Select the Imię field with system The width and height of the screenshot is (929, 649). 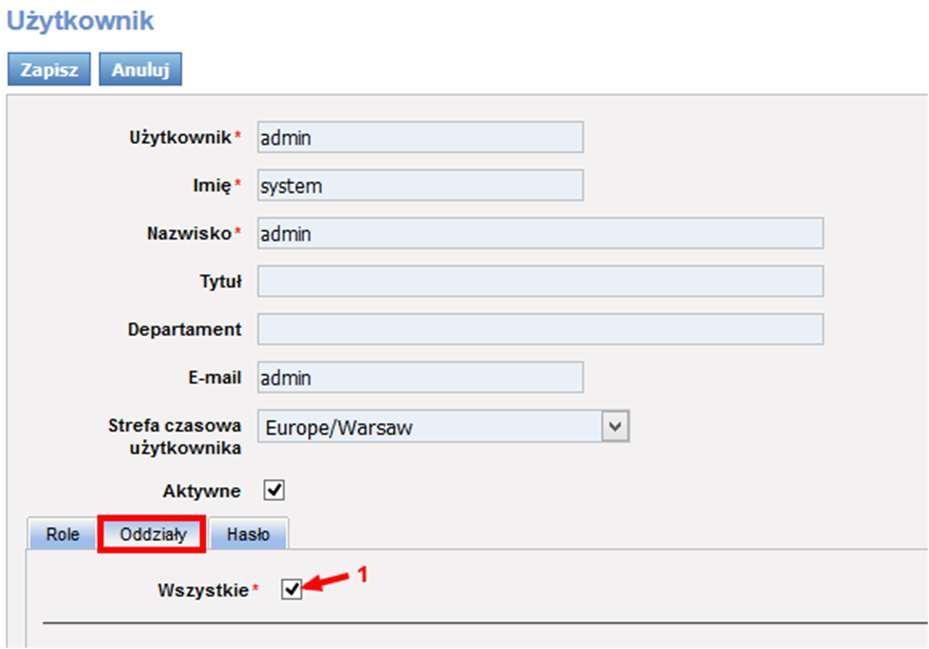tap(421, 186)
